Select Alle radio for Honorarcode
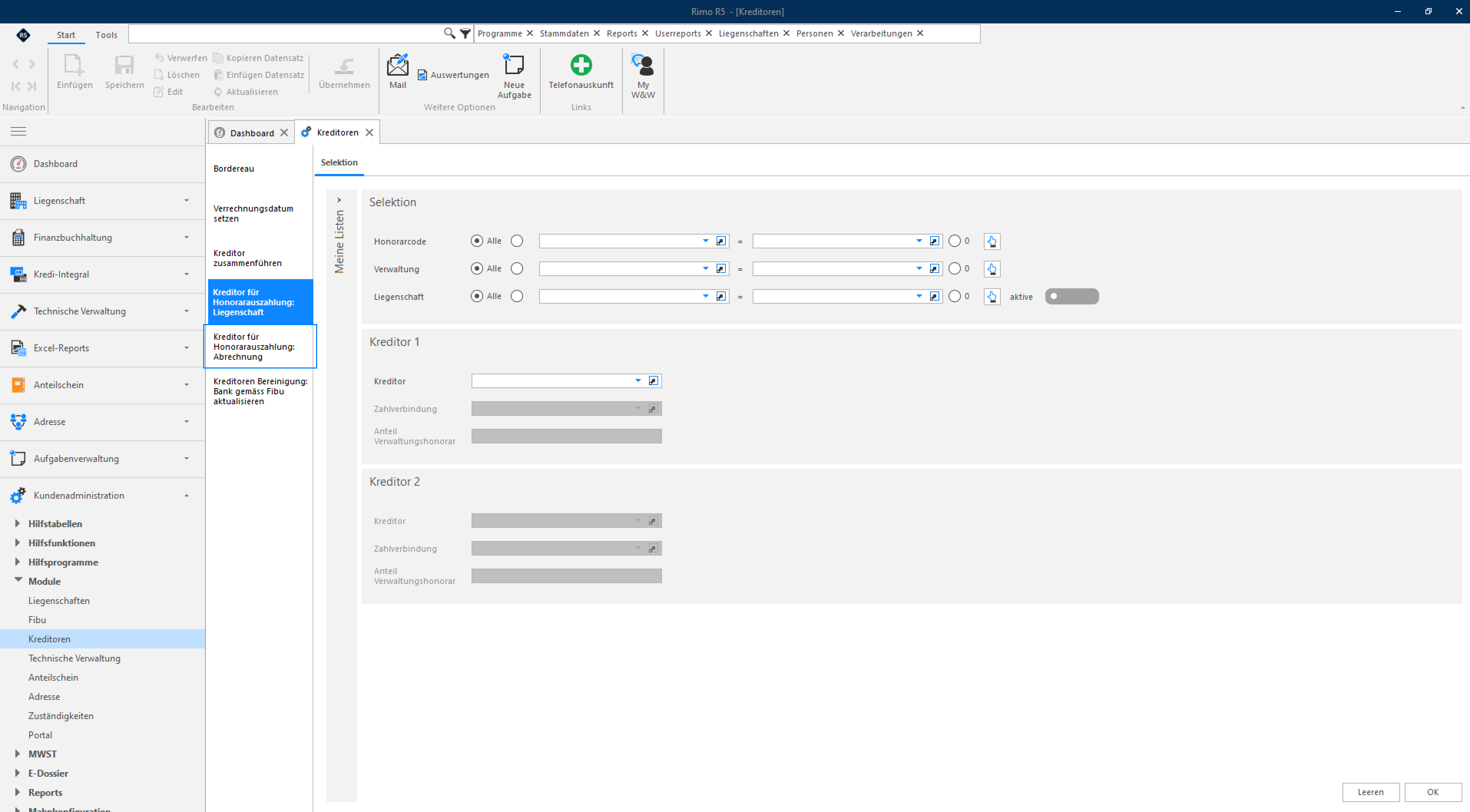 (x=477, y=241)
